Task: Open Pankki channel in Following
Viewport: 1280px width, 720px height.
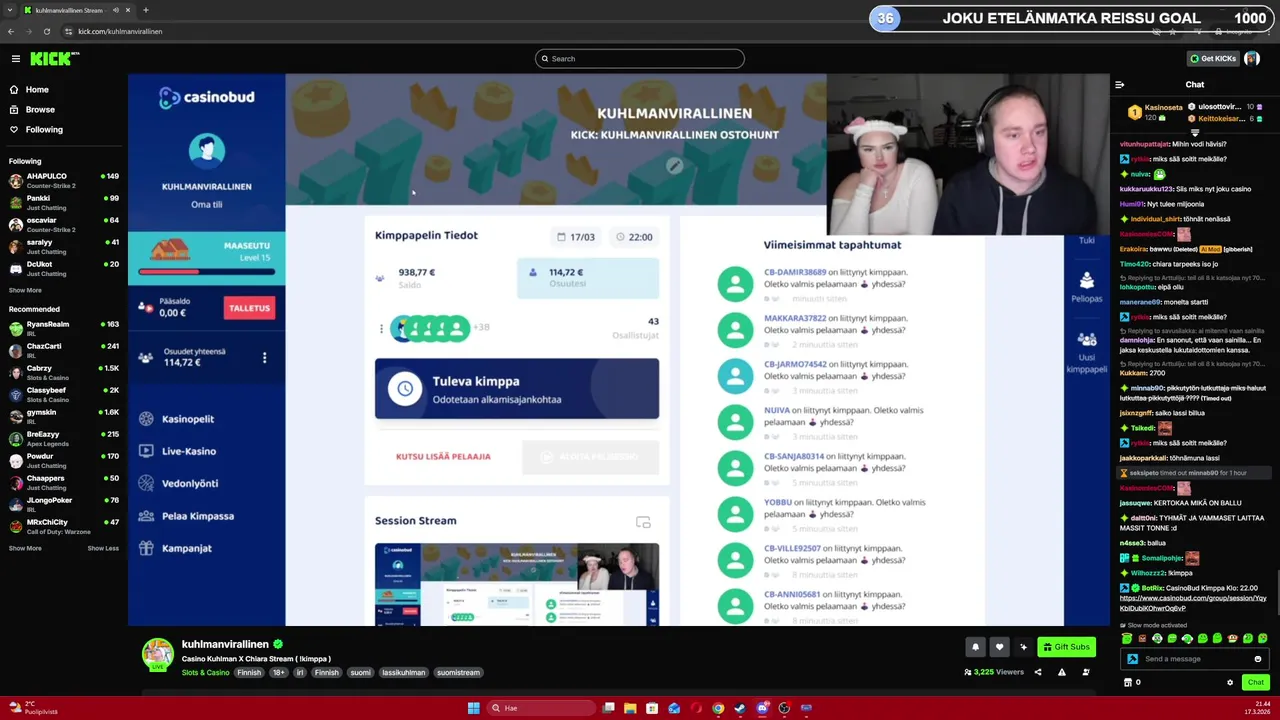Action: tap(64, 203)
